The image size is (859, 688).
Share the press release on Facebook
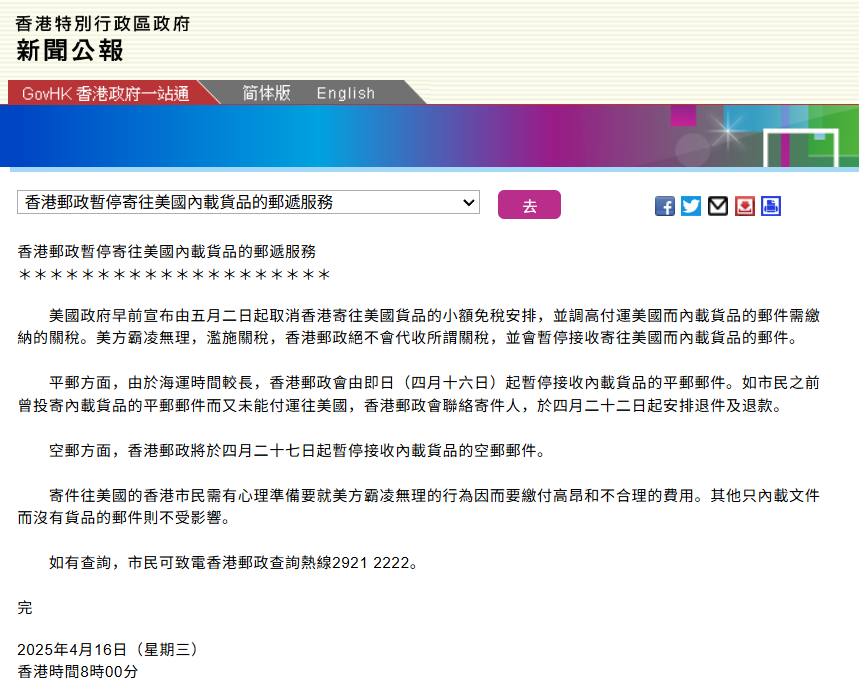click(x=665, y=206)
